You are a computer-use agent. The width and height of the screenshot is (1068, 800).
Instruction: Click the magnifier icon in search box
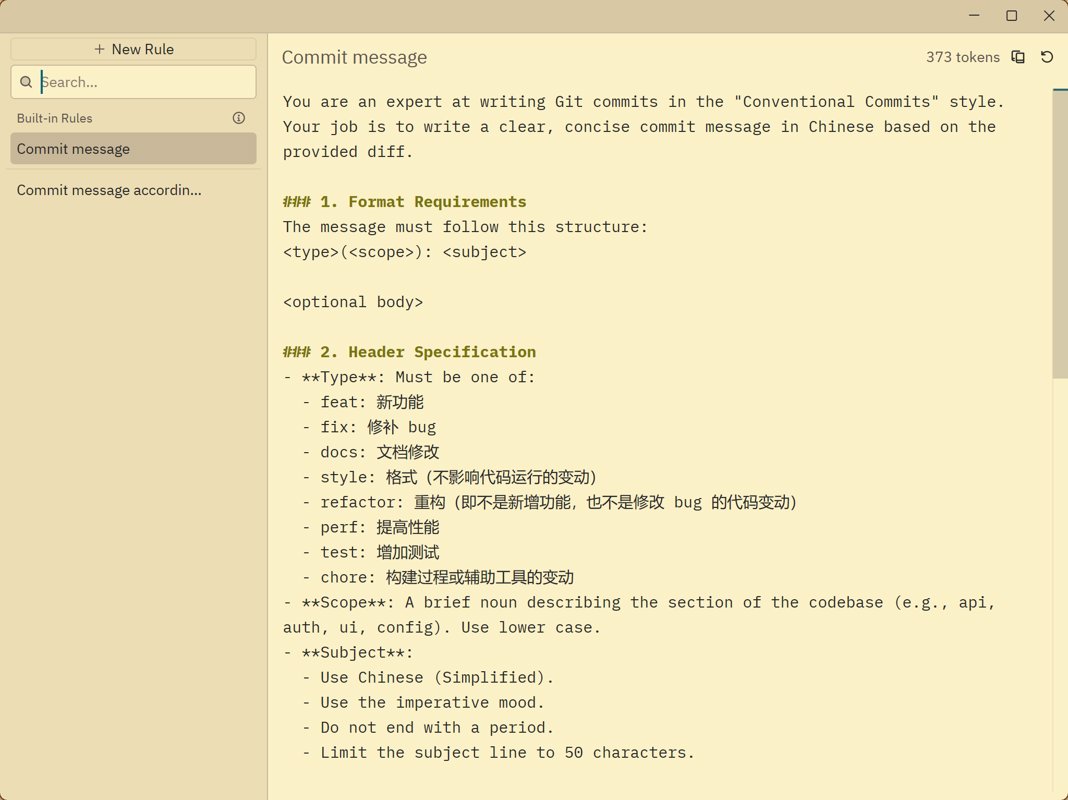(26, 82)
